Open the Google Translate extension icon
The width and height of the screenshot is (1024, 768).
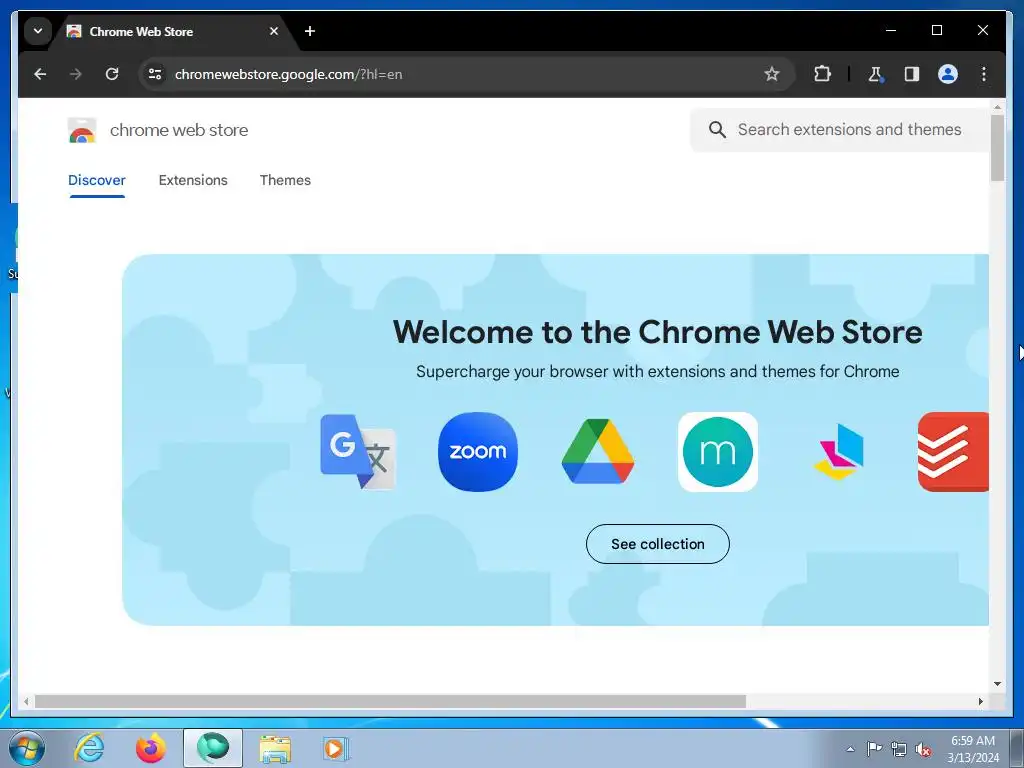tap(357, 451)
